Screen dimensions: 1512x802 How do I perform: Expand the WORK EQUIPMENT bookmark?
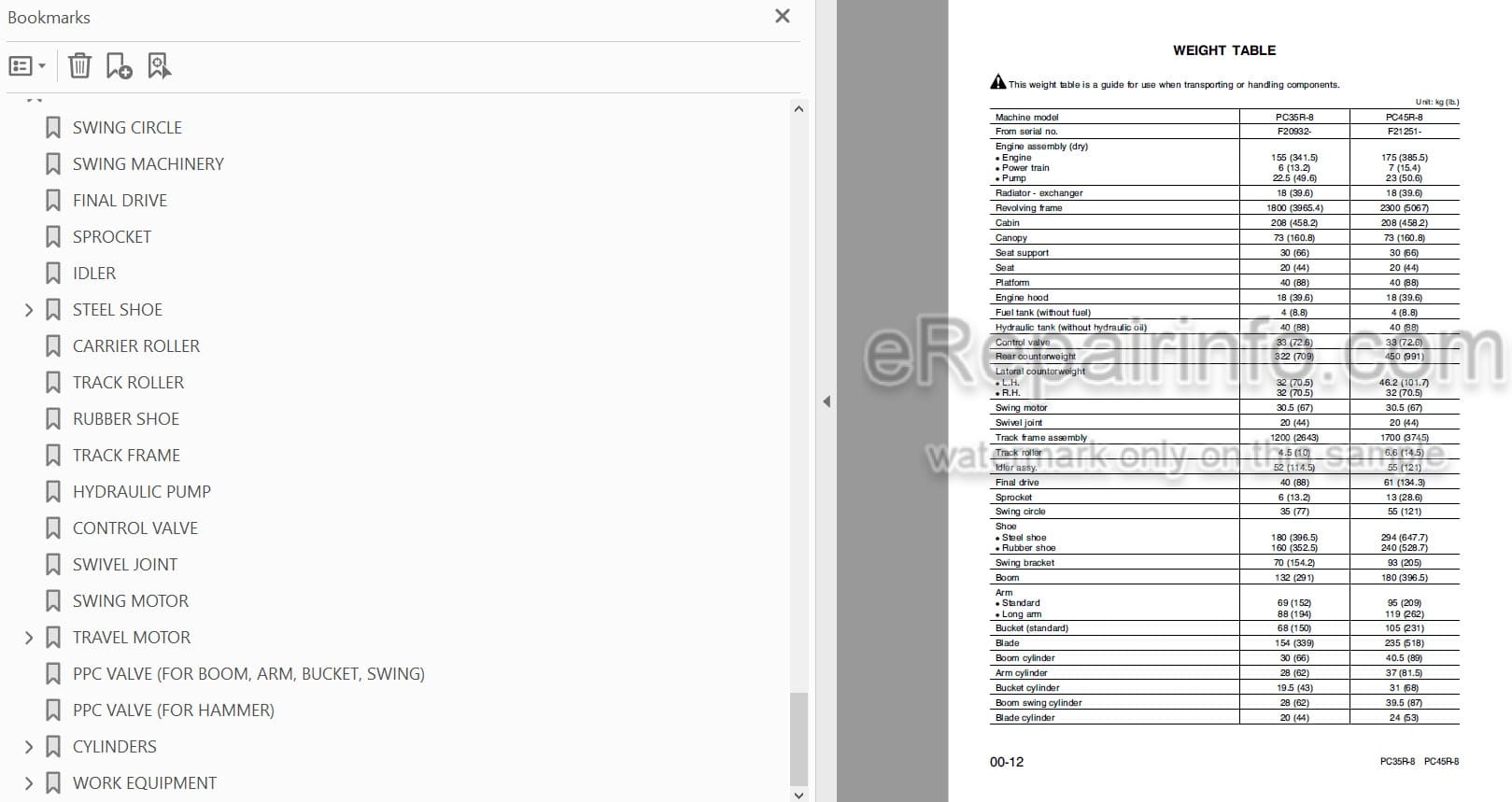tap(28, 783)
